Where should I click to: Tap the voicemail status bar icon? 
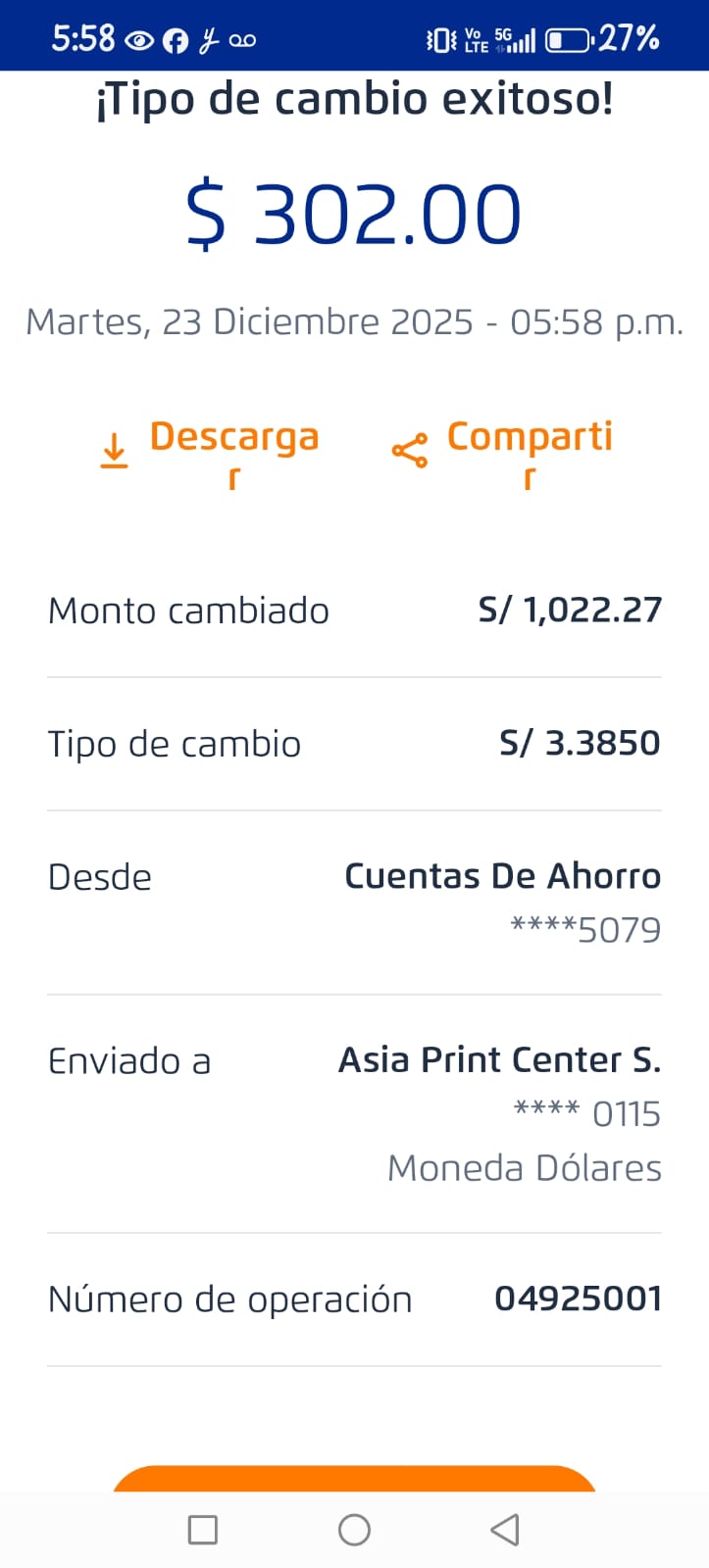click(242, 40)
